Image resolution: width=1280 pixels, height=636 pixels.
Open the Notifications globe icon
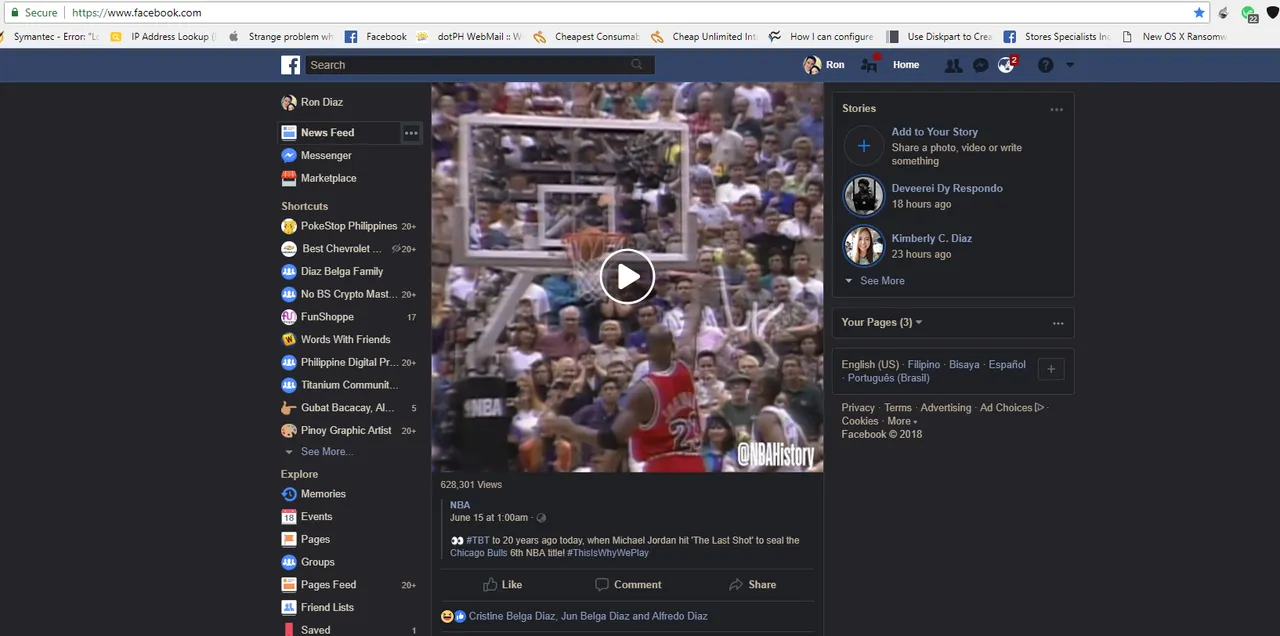pyautogui.click(x=1007, y=65)
